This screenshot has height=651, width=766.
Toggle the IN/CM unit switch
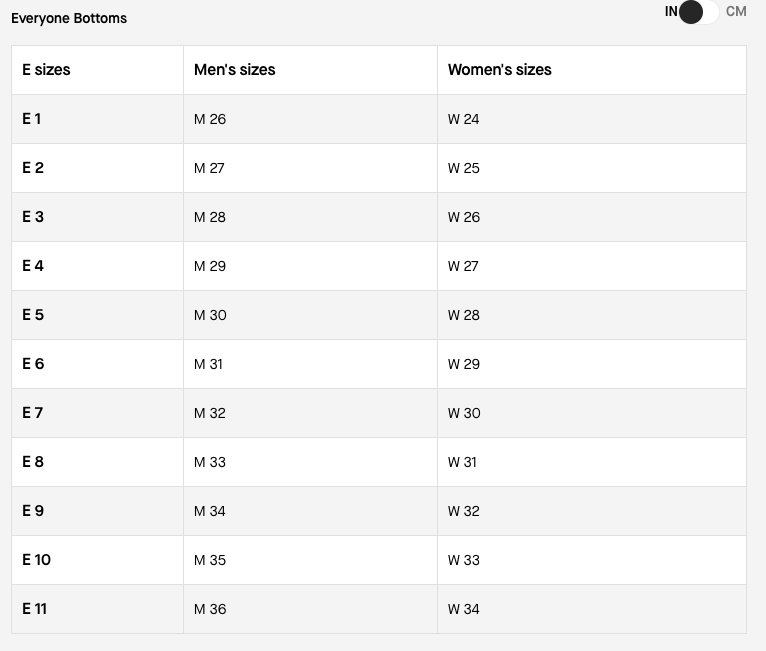click(x=698, y=12)
